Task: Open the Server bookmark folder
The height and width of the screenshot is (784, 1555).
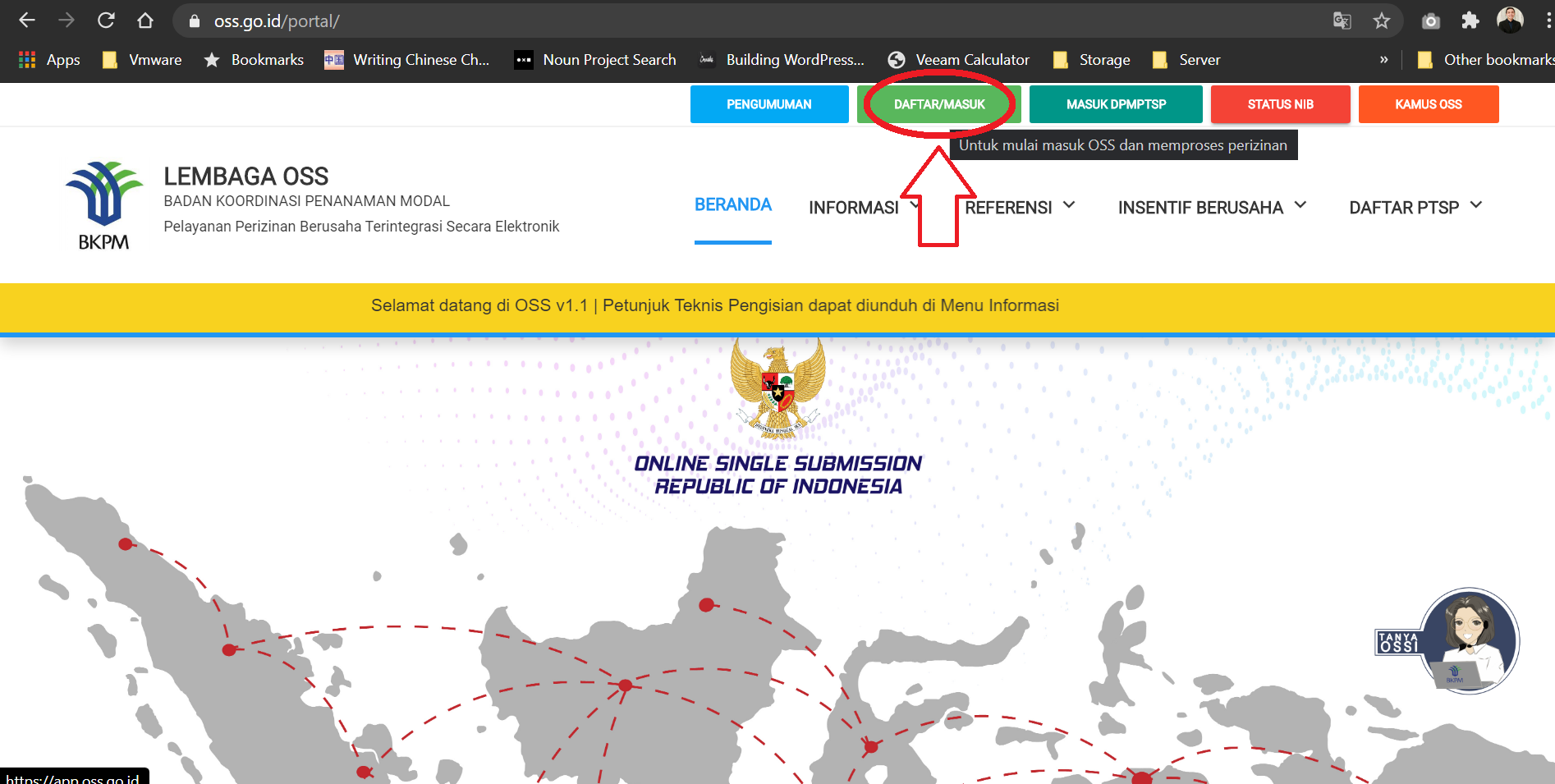Action: coord(1186,60)
